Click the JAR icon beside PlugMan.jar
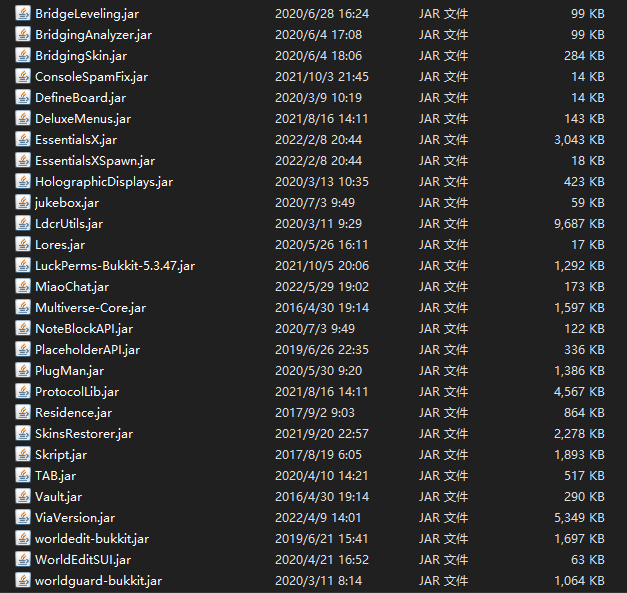Image resolution: width=627 pixels, height=593 pixels. coord(23,370)
